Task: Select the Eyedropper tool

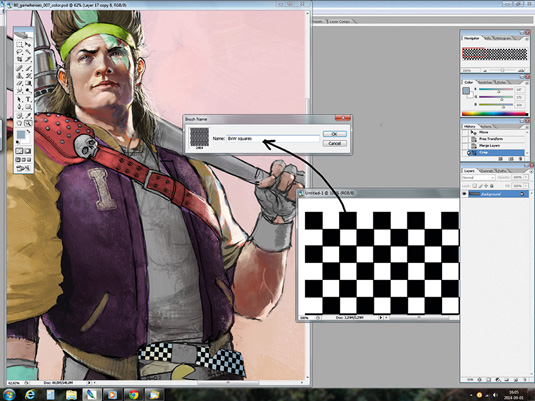Action: [x=28, y=116]
